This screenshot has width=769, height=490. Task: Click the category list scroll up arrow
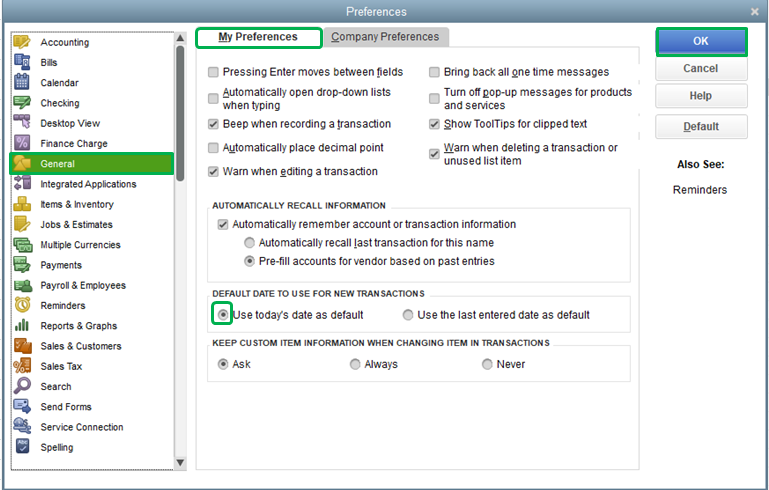180,38
